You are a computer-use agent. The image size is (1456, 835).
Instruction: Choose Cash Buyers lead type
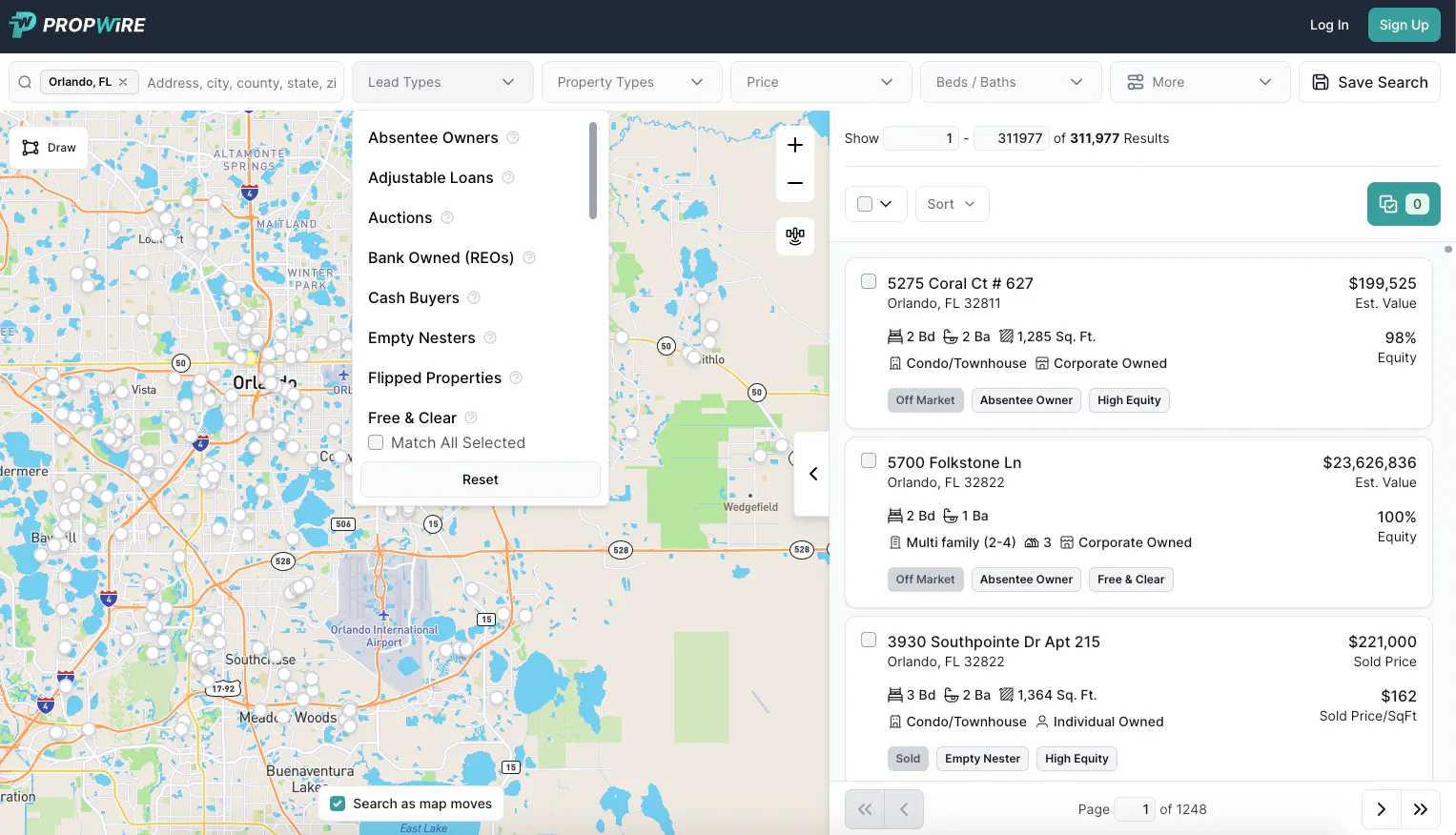click(x=414, y=298)
